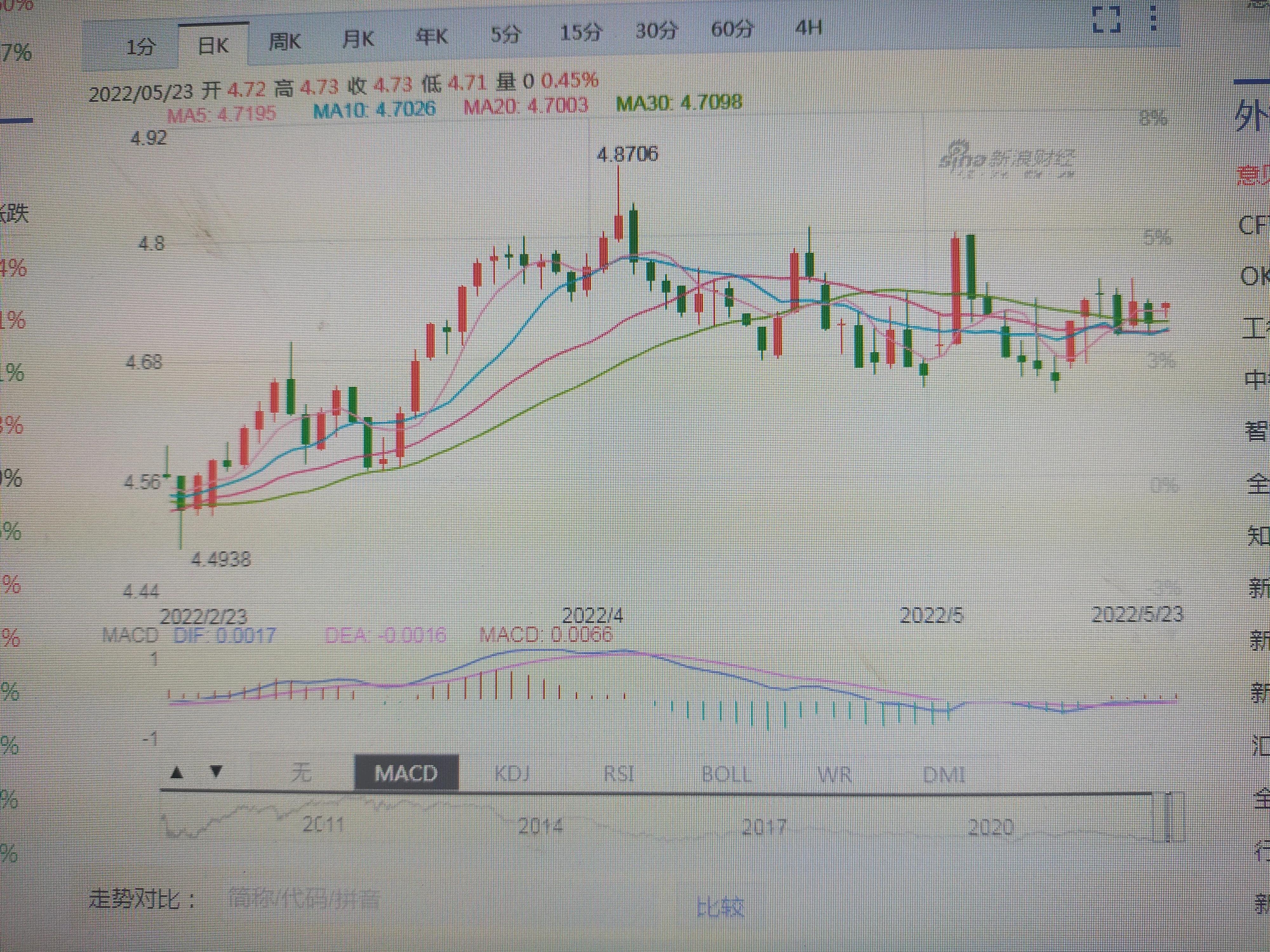Switch chart to 1分 timeframe
The image size is (1270, 952).
141,46
